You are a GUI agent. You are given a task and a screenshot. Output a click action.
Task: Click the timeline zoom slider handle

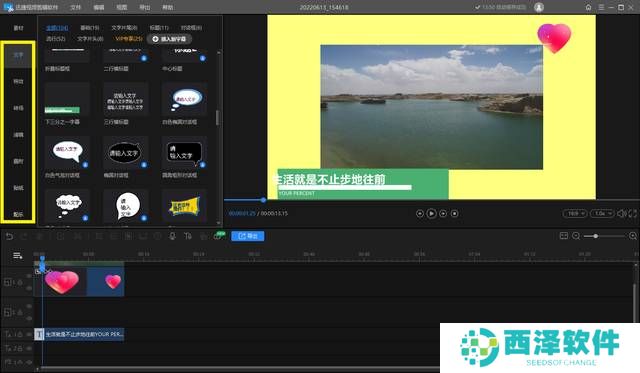[x=596, y=236]
